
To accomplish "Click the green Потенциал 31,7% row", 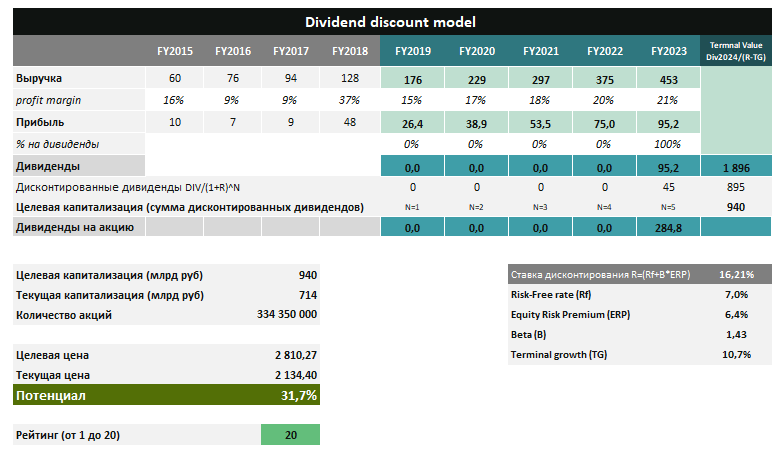I will [165, 396].
